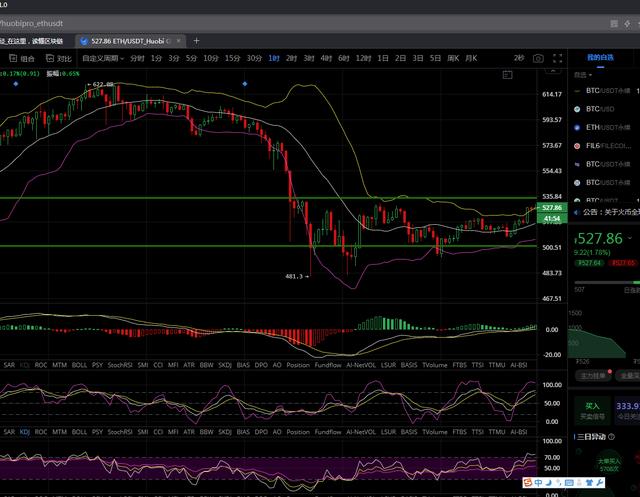The width and height of the screenshot is (640, 497).
Task: Expand the 自定义周期 custom period dropdown
Action: pos(103,58)
